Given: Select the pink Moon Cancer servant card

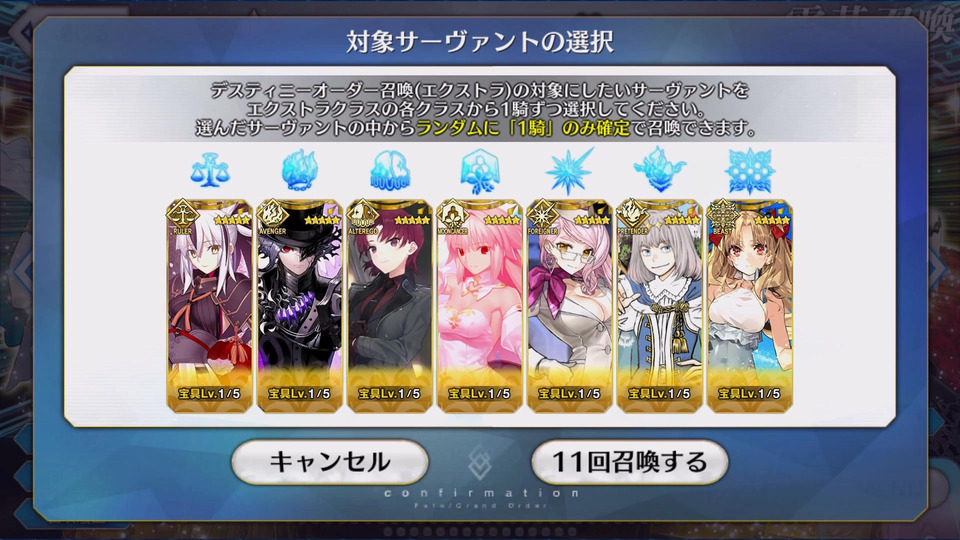Looking at the screenshot, I should pos(479,306).
